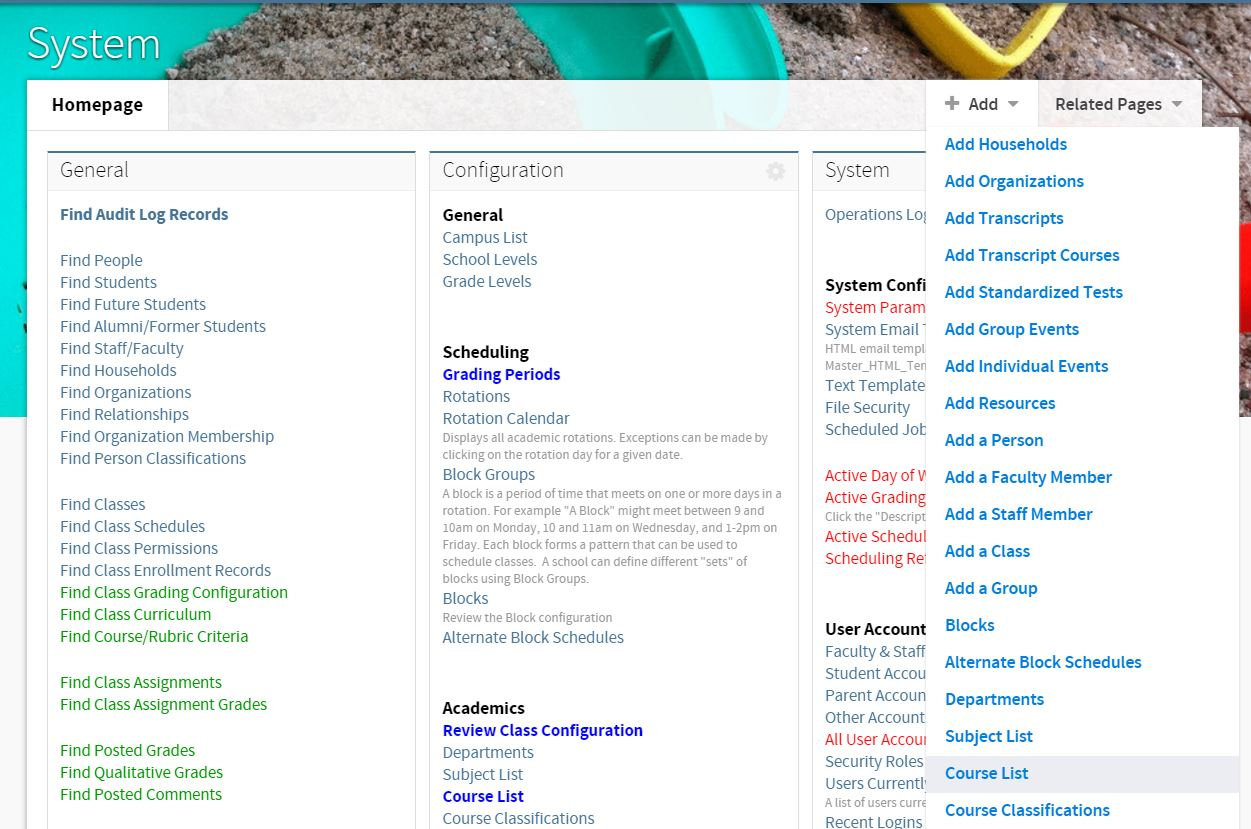Select "Add a Faculty Member" menu entry

[x=1028, y=477]
